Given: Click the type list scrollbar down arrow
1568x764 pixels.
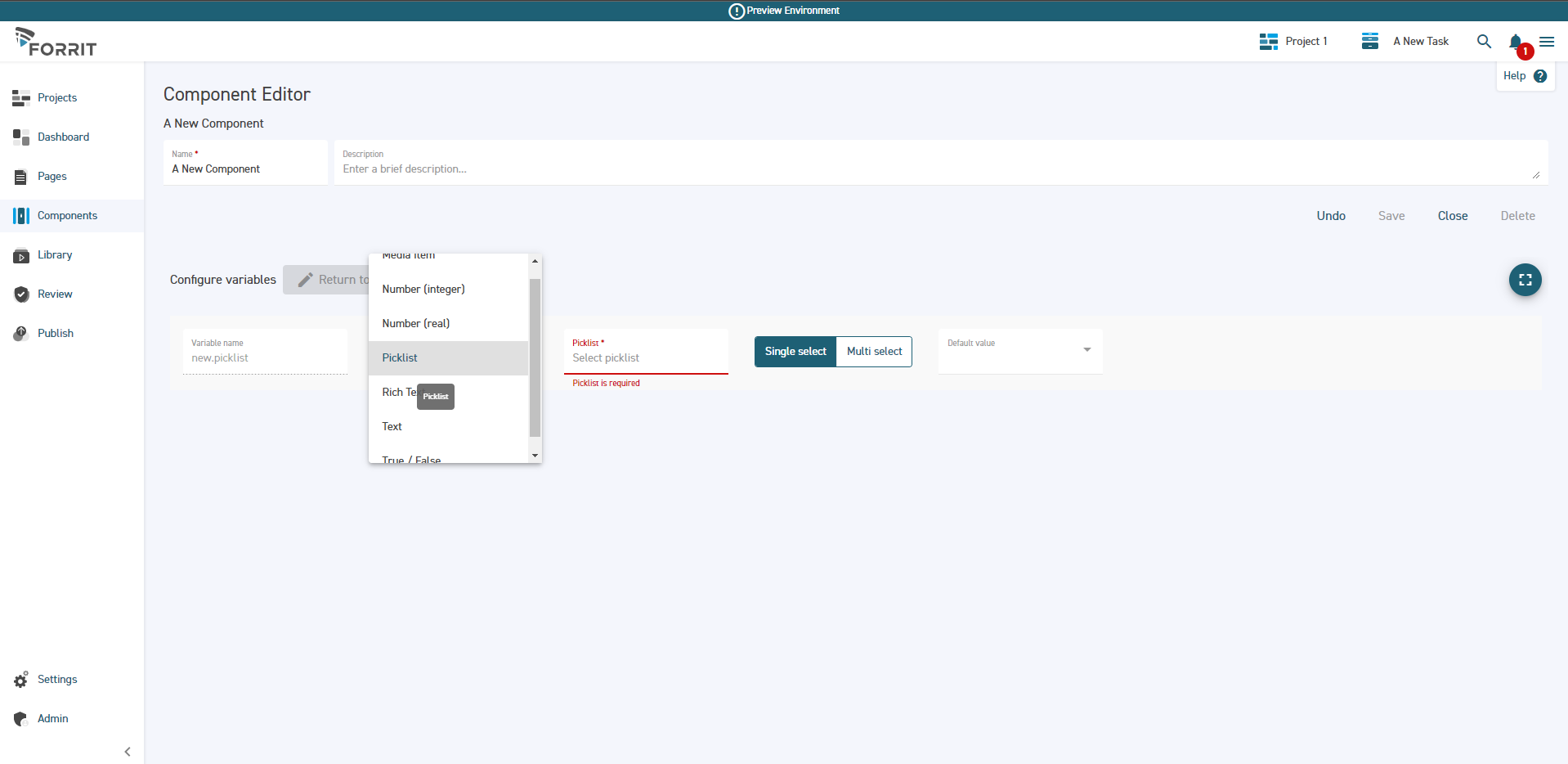Looking at the screenshot, I should [535, 456].
